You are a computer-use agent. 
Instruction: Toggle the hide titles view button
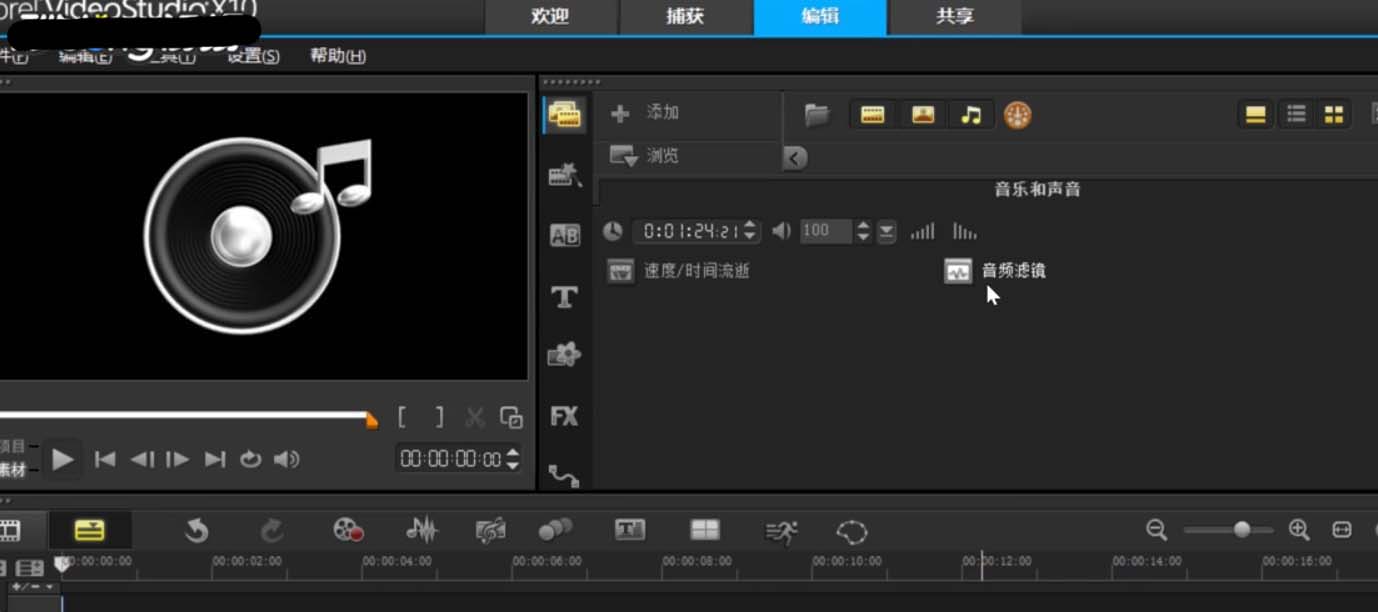point(1256,115)
